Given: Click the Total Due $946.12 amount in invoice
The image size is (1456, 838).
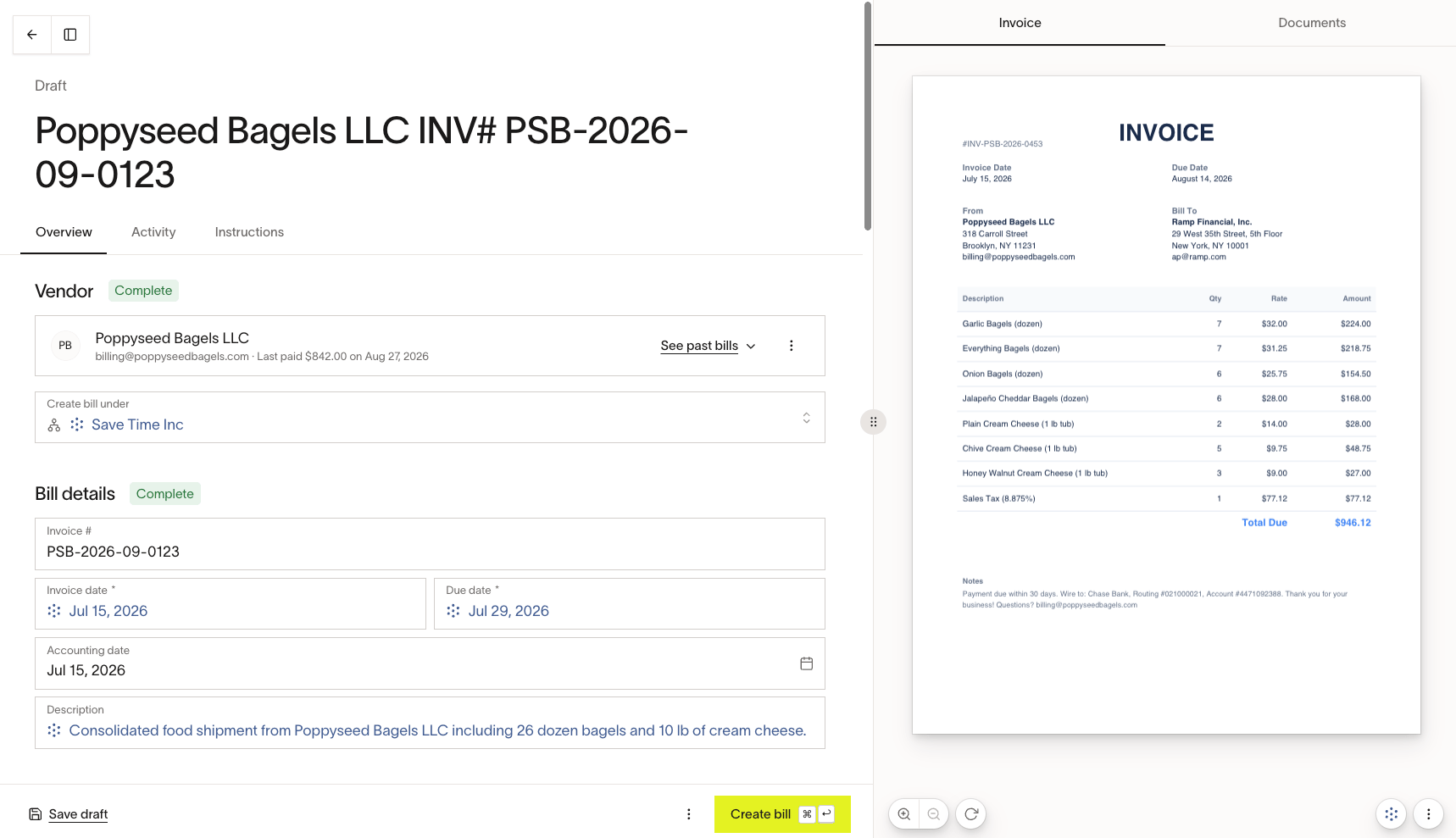Looking at the screenshot, I should click(1353, 523).
